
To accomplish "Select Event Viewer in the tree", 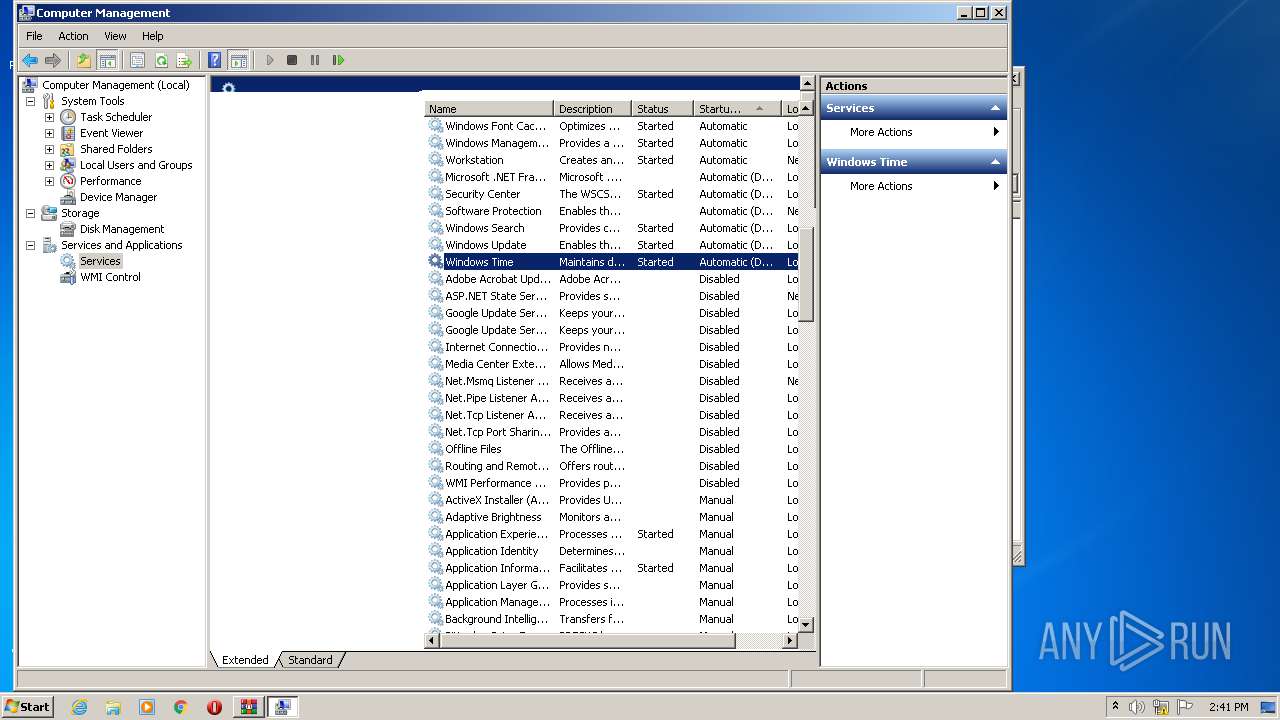I will [111, 133].
